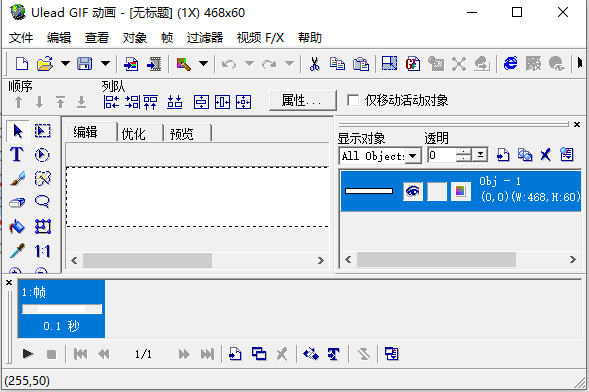Click the Add image toolbar icon
This screenshot has height=392, width=589.
pyautogui.click(x=131, y=64)
